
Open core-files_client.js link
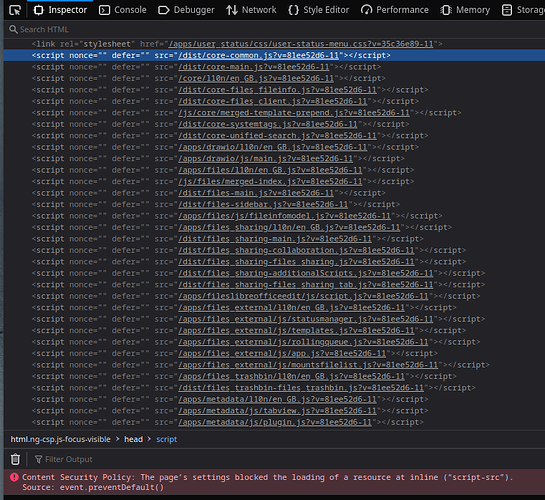pyautogui.click(x=273, y=101)
